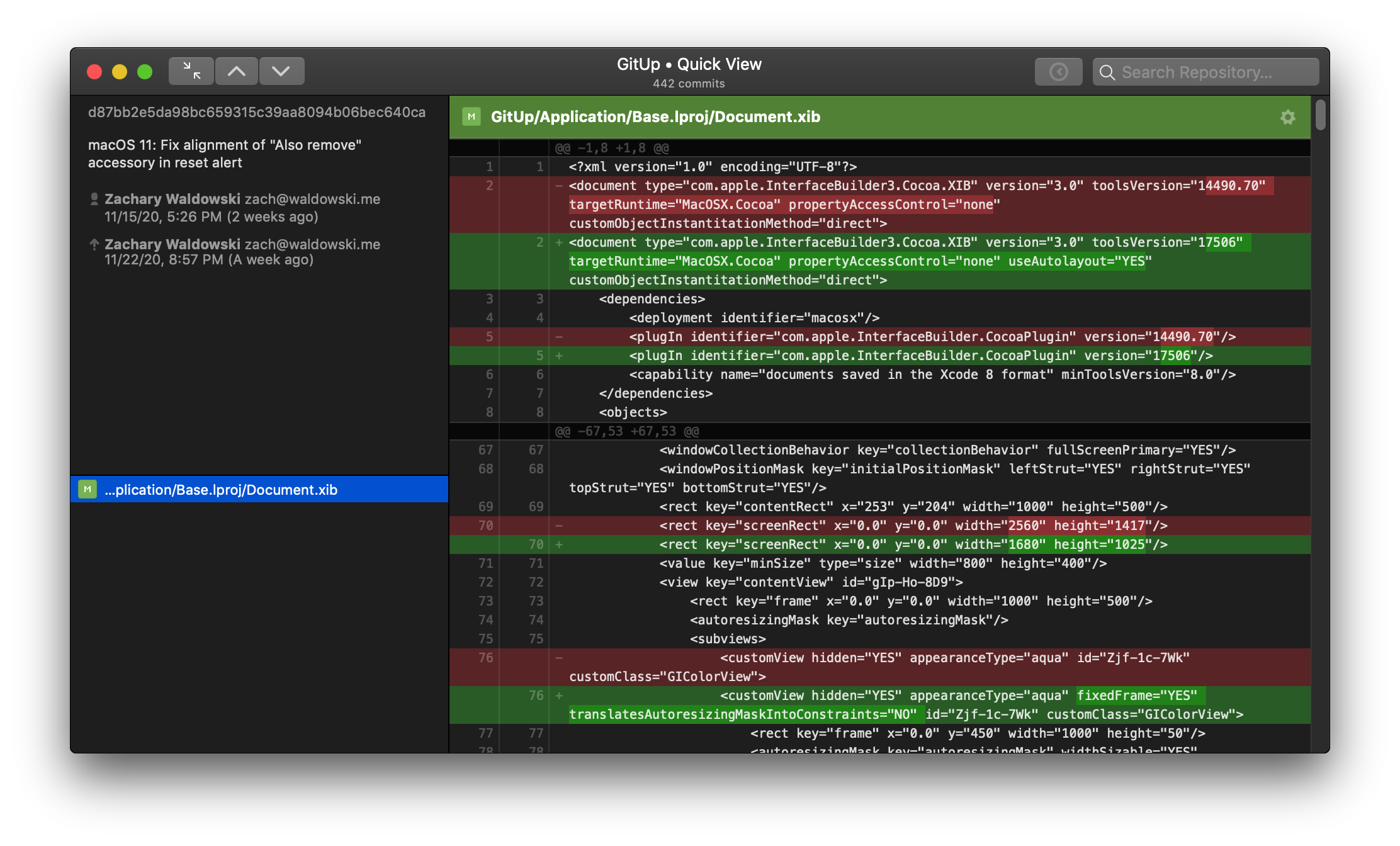Click the committer arrow icon
The image size is (1400, 846).
(94, 244)
